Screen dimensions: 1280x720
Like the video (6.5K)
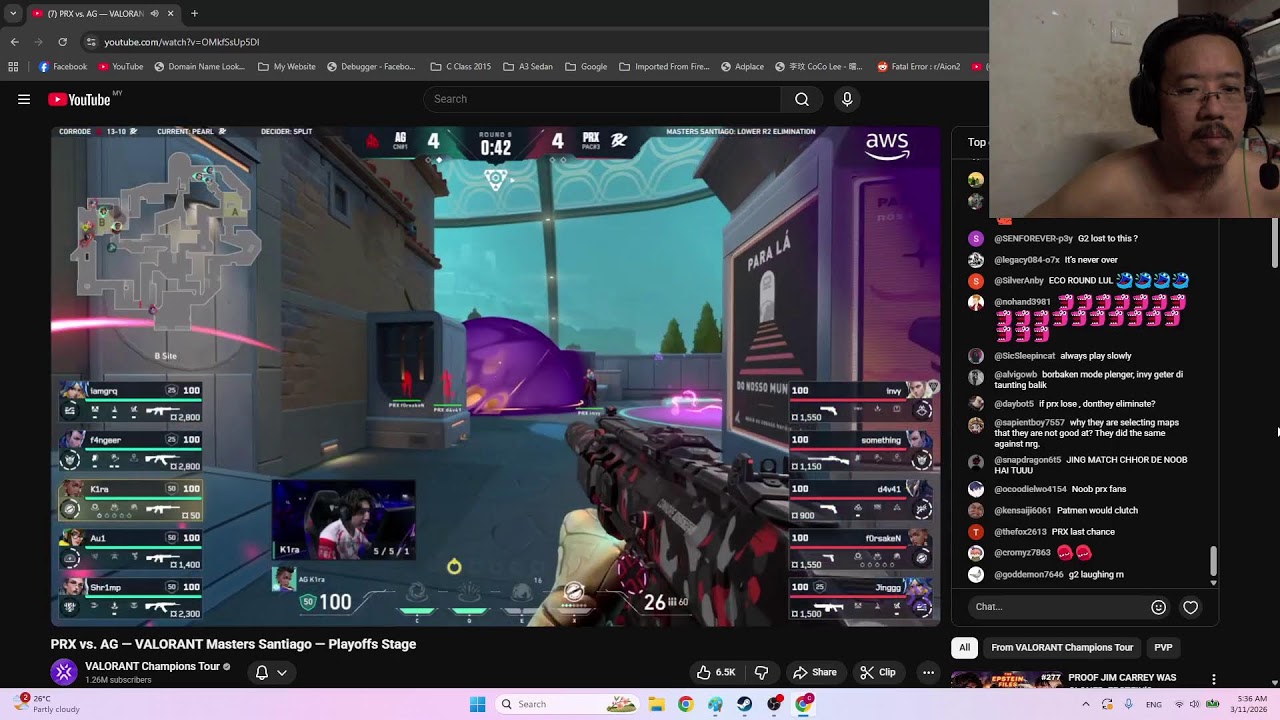point(716,672)
